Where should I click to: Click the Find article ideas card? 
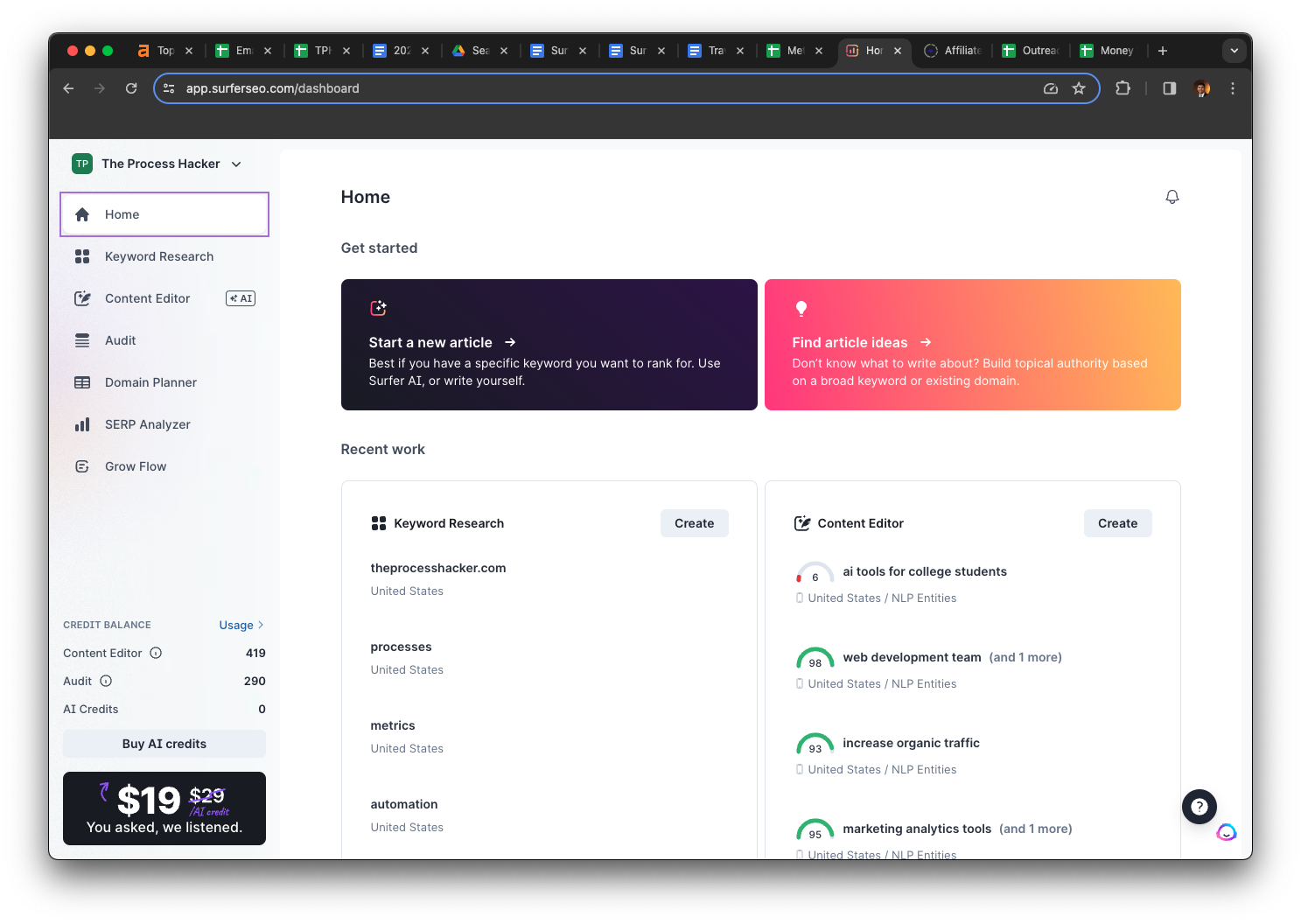click(x=972, y=345)
